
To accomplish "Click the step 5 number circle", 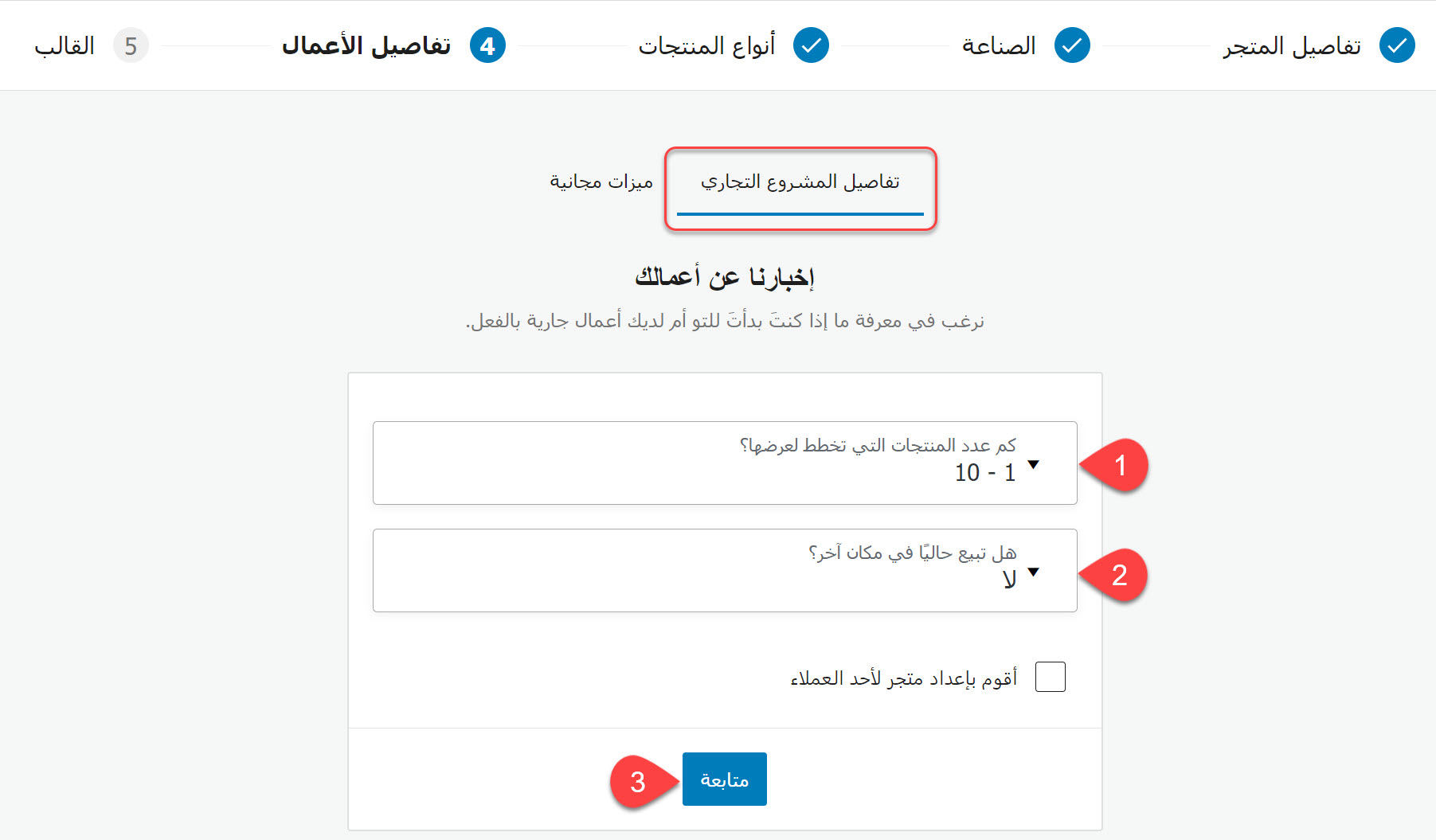I will tap(131, 45).
